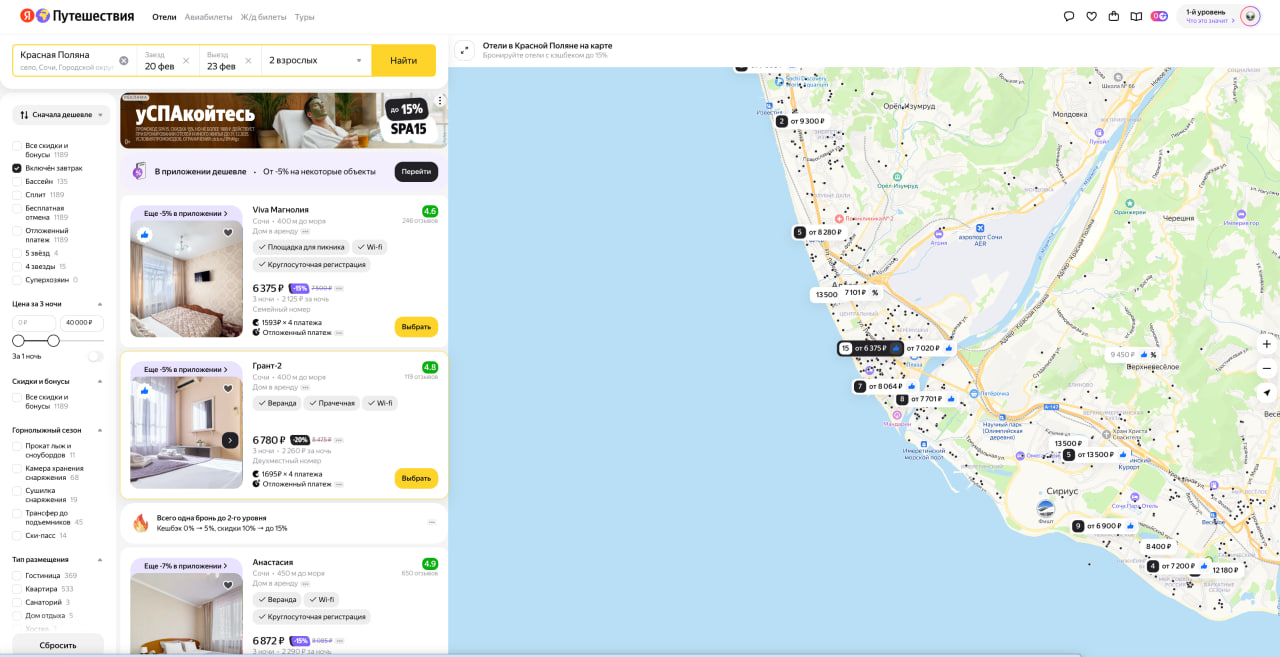Uncheck the Включён завтрак filter
1280x657 pixels.
[x=17, y=168]
